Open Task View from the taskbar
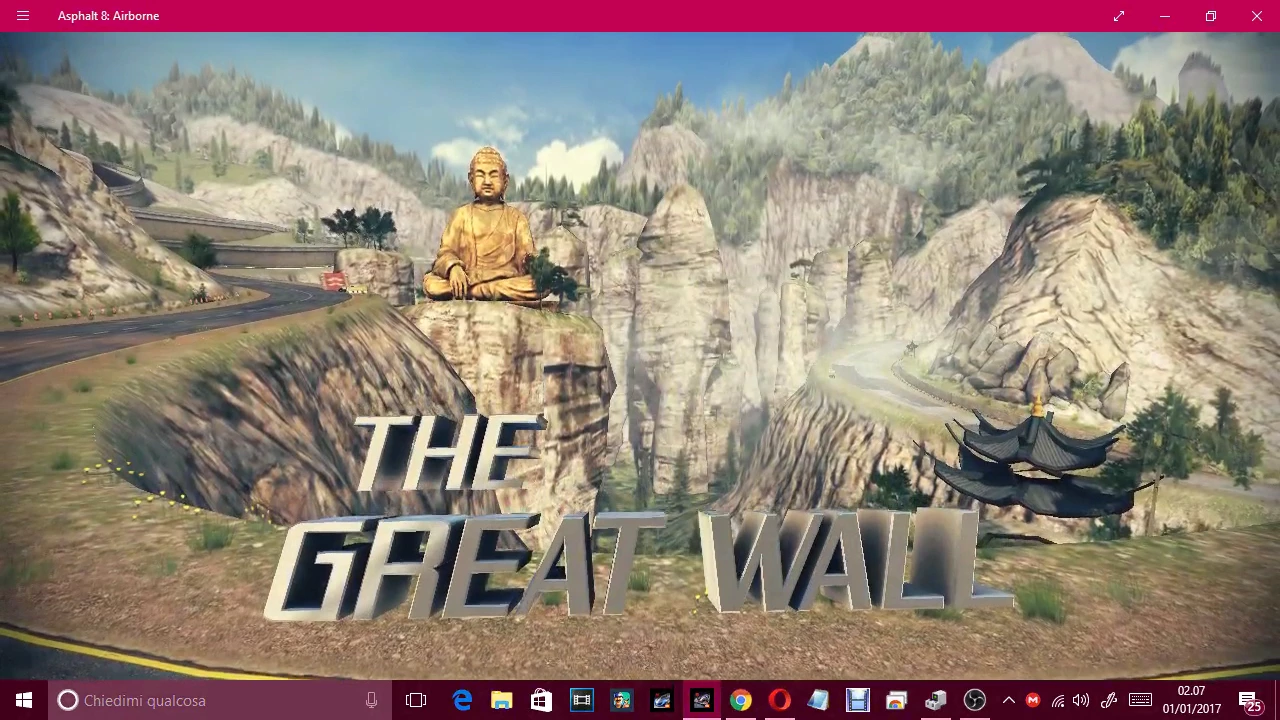 click(416, 701)
